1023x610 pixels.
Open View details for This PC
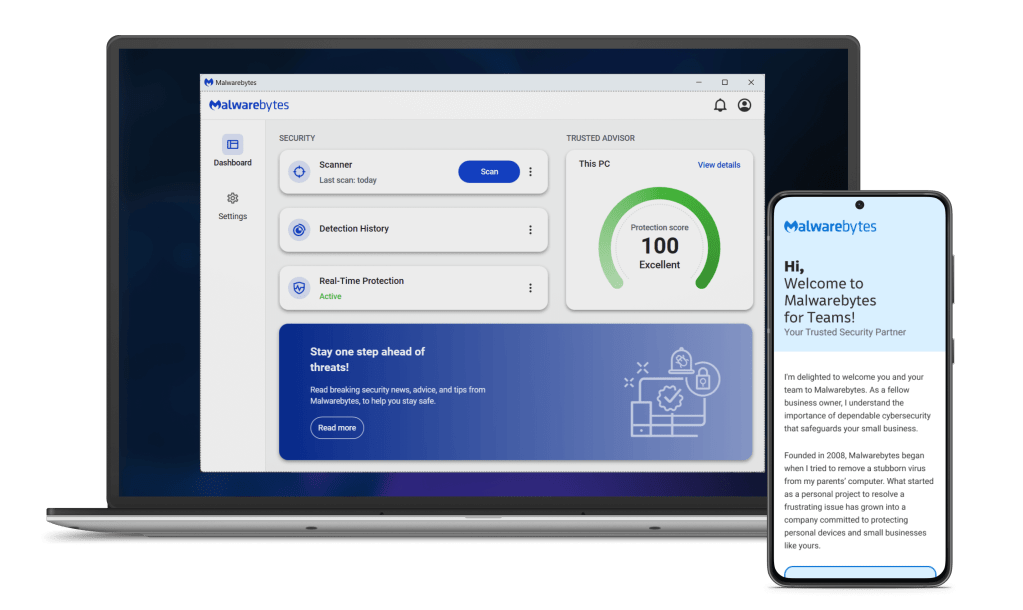[x=718, y=164]
